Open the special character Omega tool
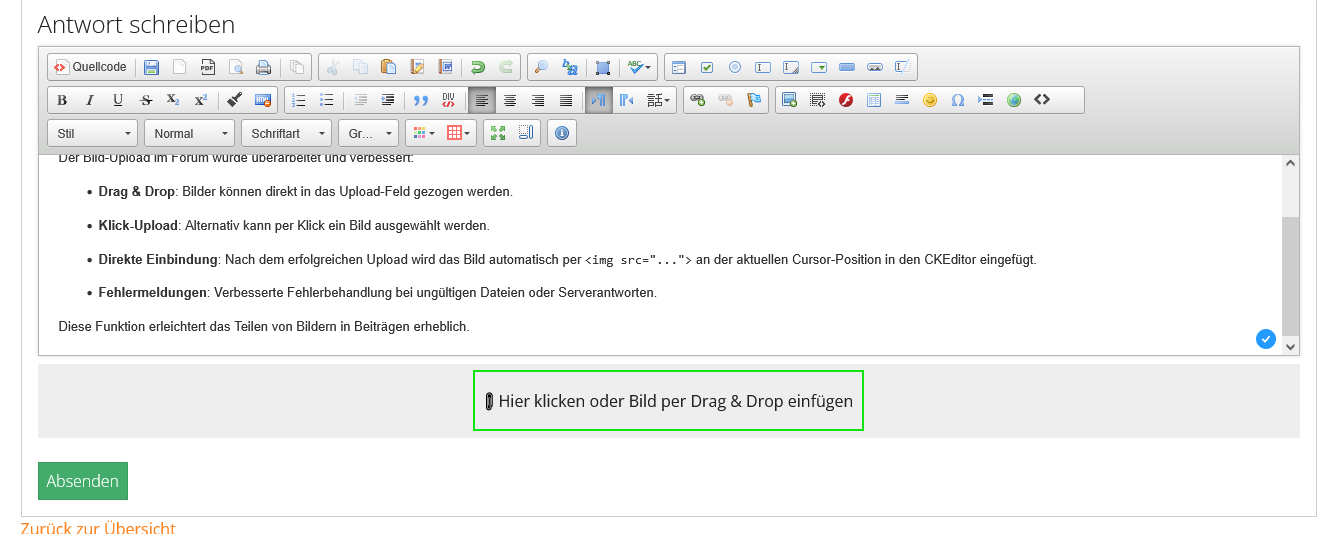This screenshot has width=1342, height=534. pyautogui.click(x=958, y=100)
